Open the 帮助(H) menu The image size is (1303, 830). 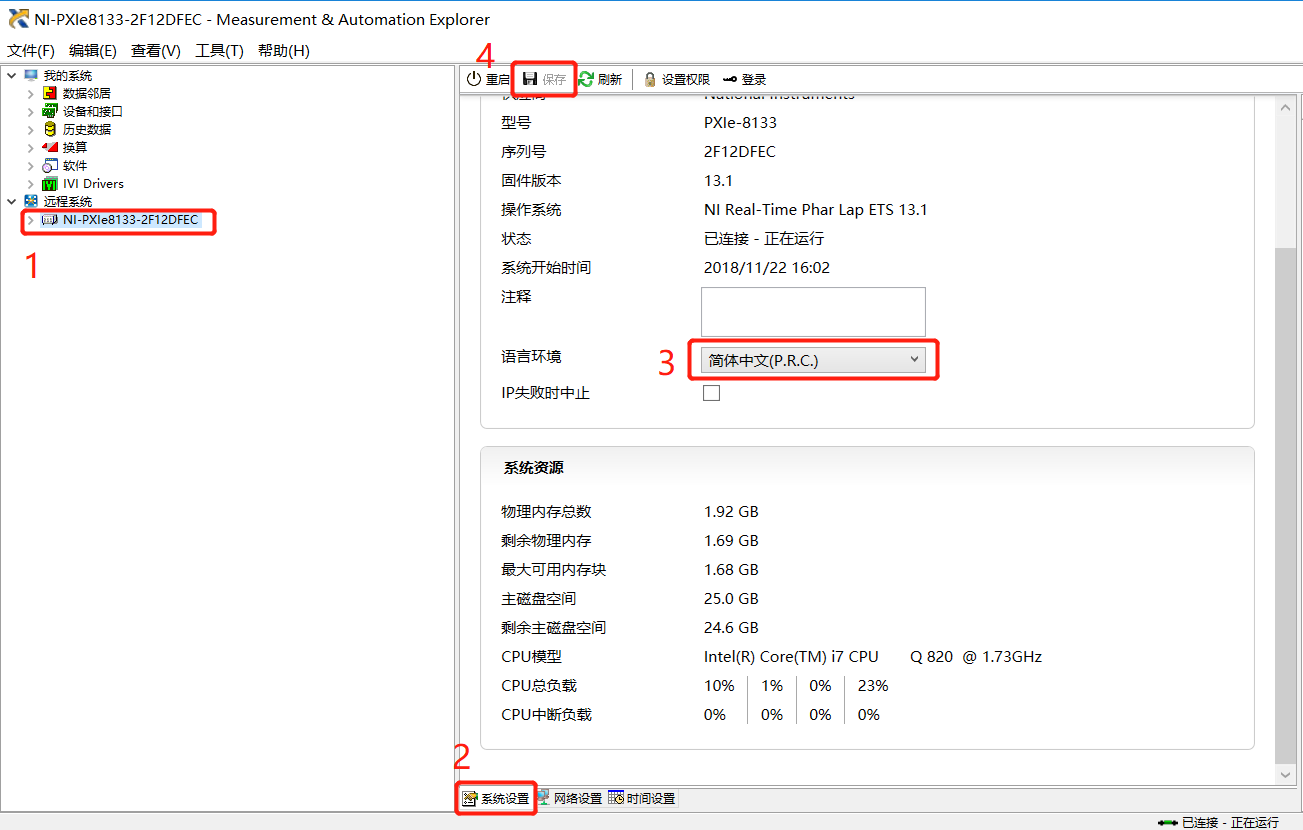(283, 51)
